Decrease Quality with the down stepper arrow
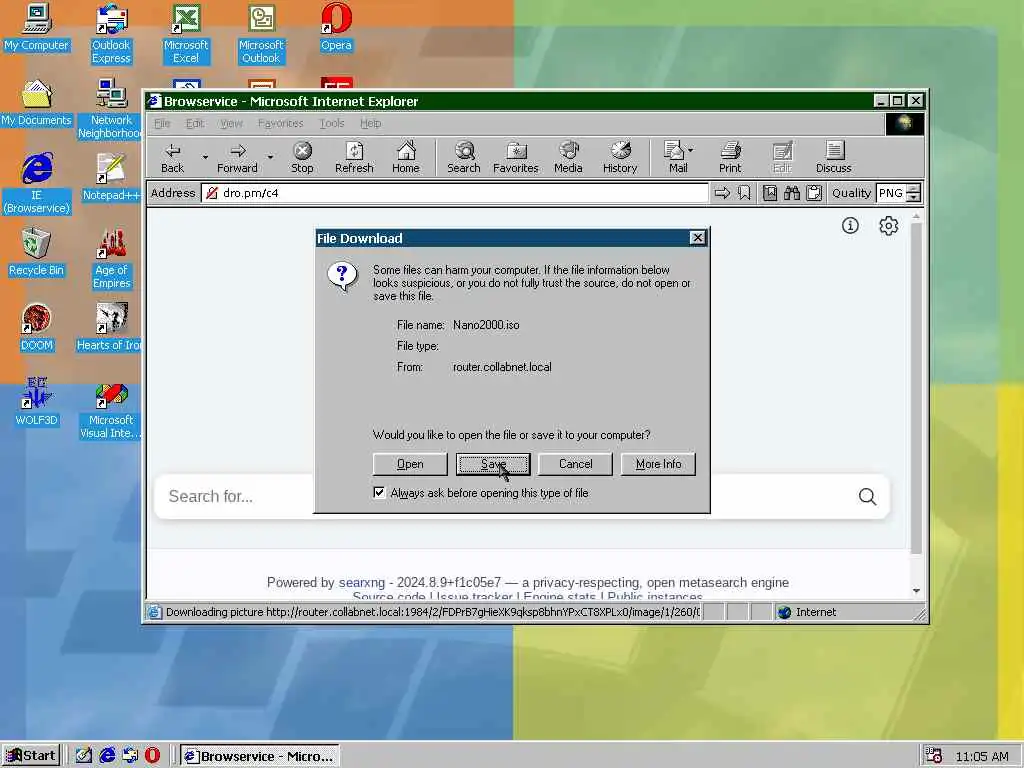The height and width of the screenshot is (768, 1024). [914, 197]
